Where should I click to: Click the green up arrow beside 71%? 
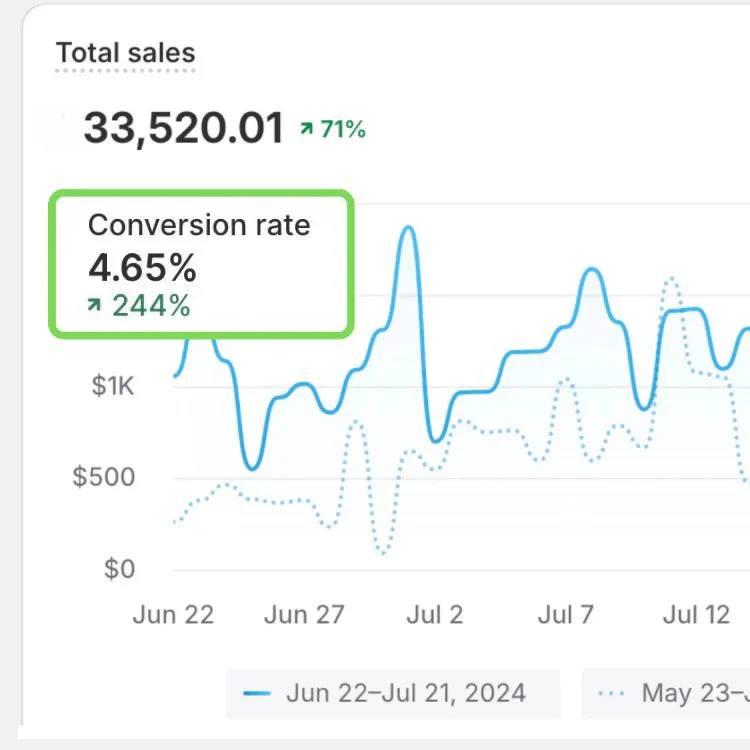tap(307, 128)
